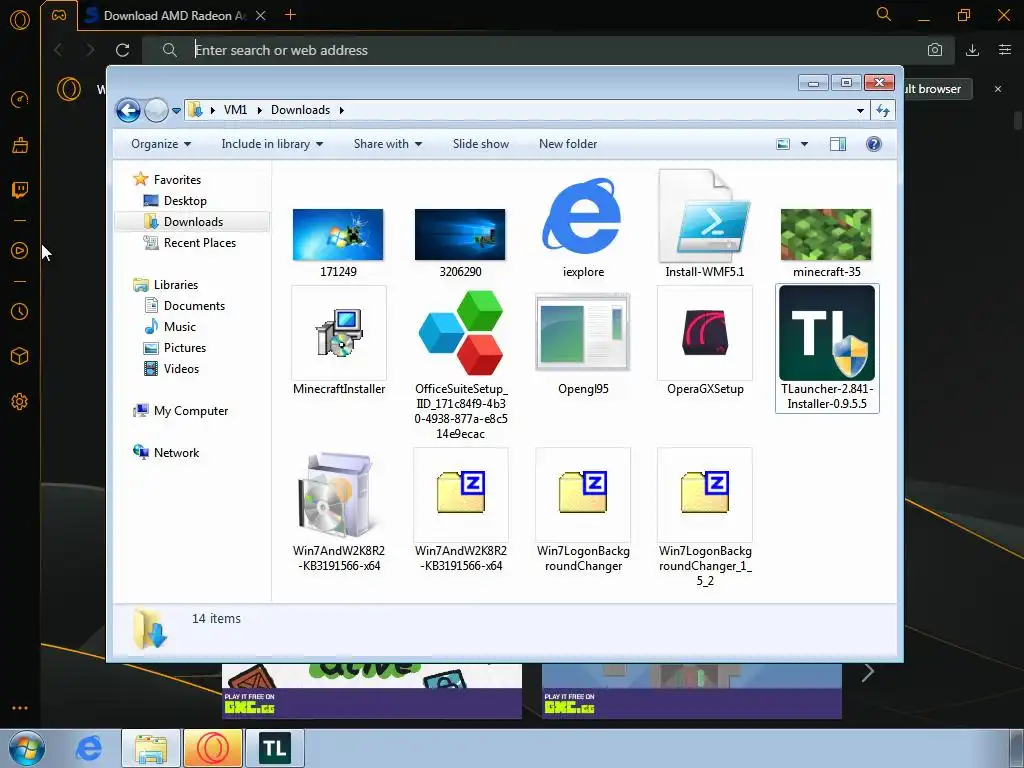This screenshot has height=768, width=1024.
Task: Refresh the Explorer folder view
Action: point(883,110)
